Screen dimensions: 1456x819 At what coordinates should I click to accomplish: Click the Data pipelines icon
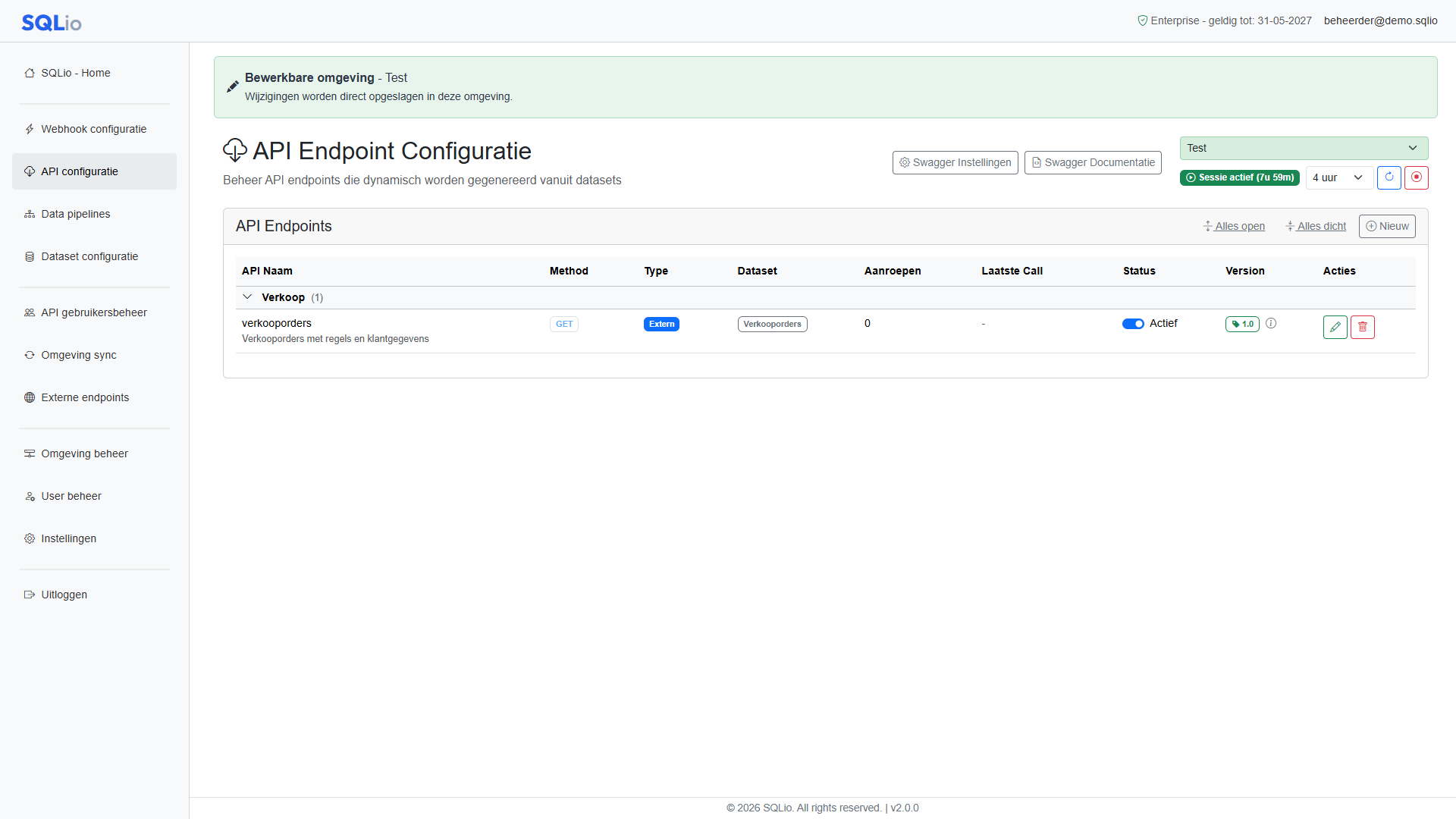pos(30,214)
